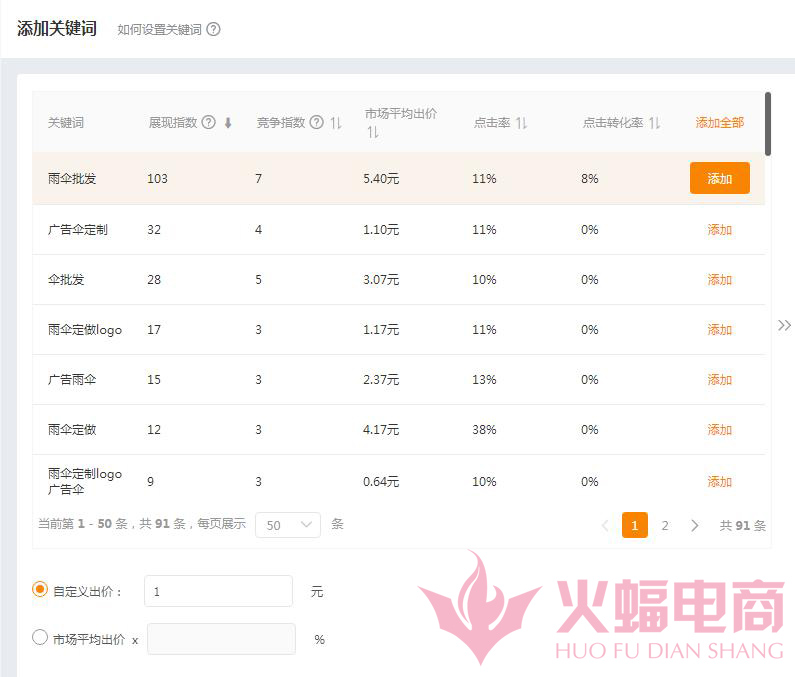
Task: Click the 展现指数 help question icon
Action: click(x=209, y=122)
